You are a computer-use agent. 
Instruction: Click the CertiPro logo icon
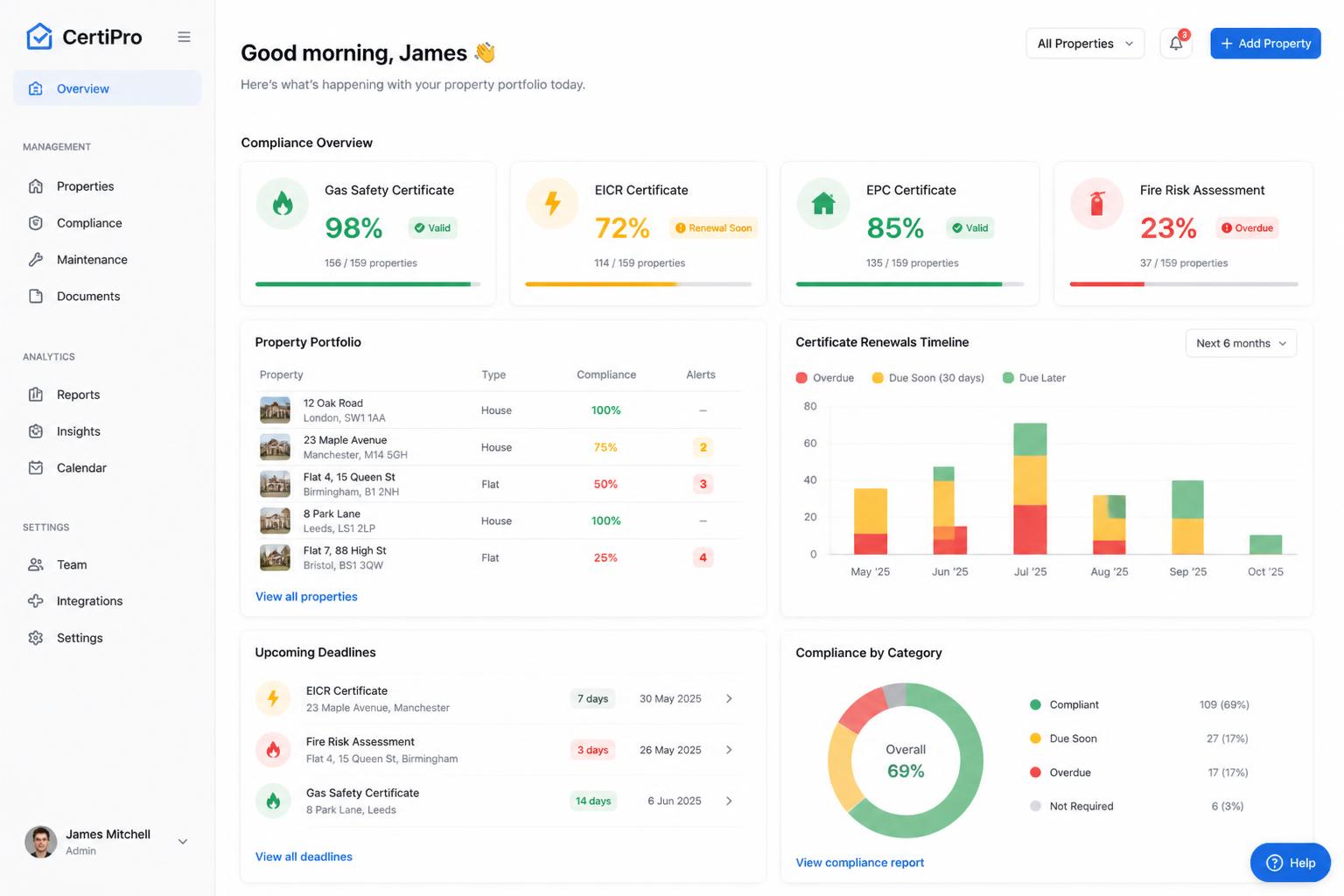coord(39,37)
